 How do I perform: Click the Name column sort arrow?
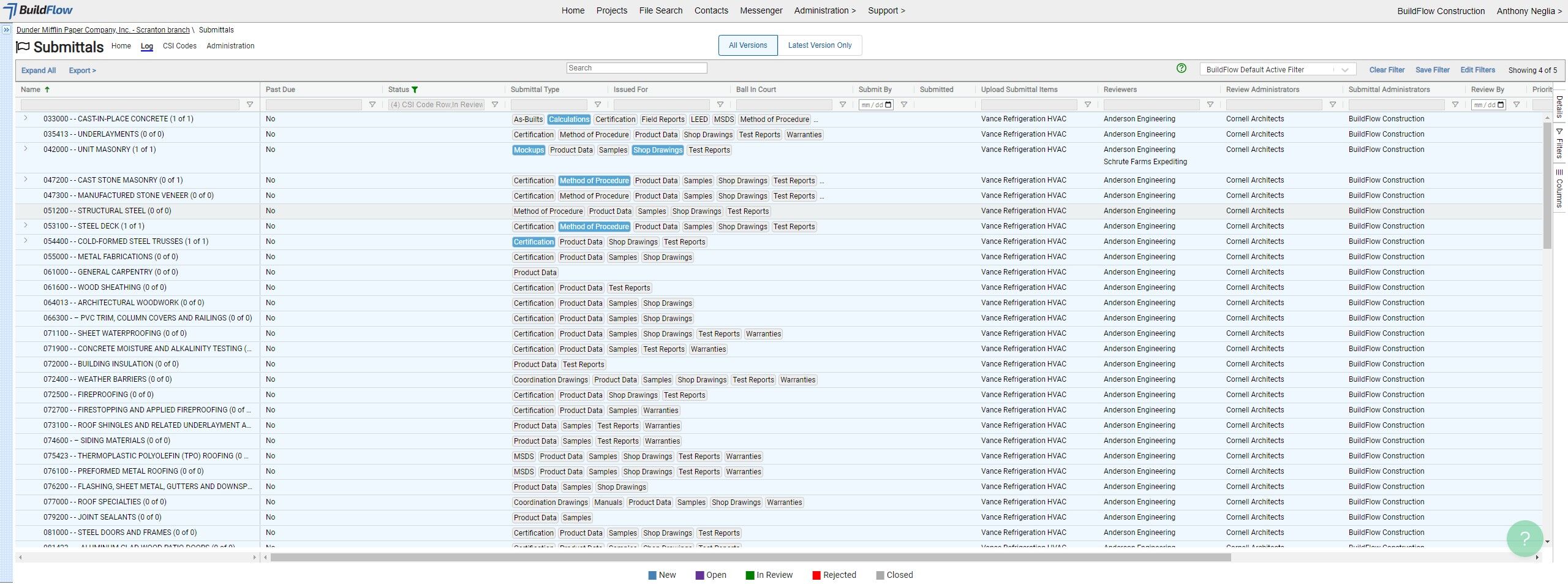point(47,89)
